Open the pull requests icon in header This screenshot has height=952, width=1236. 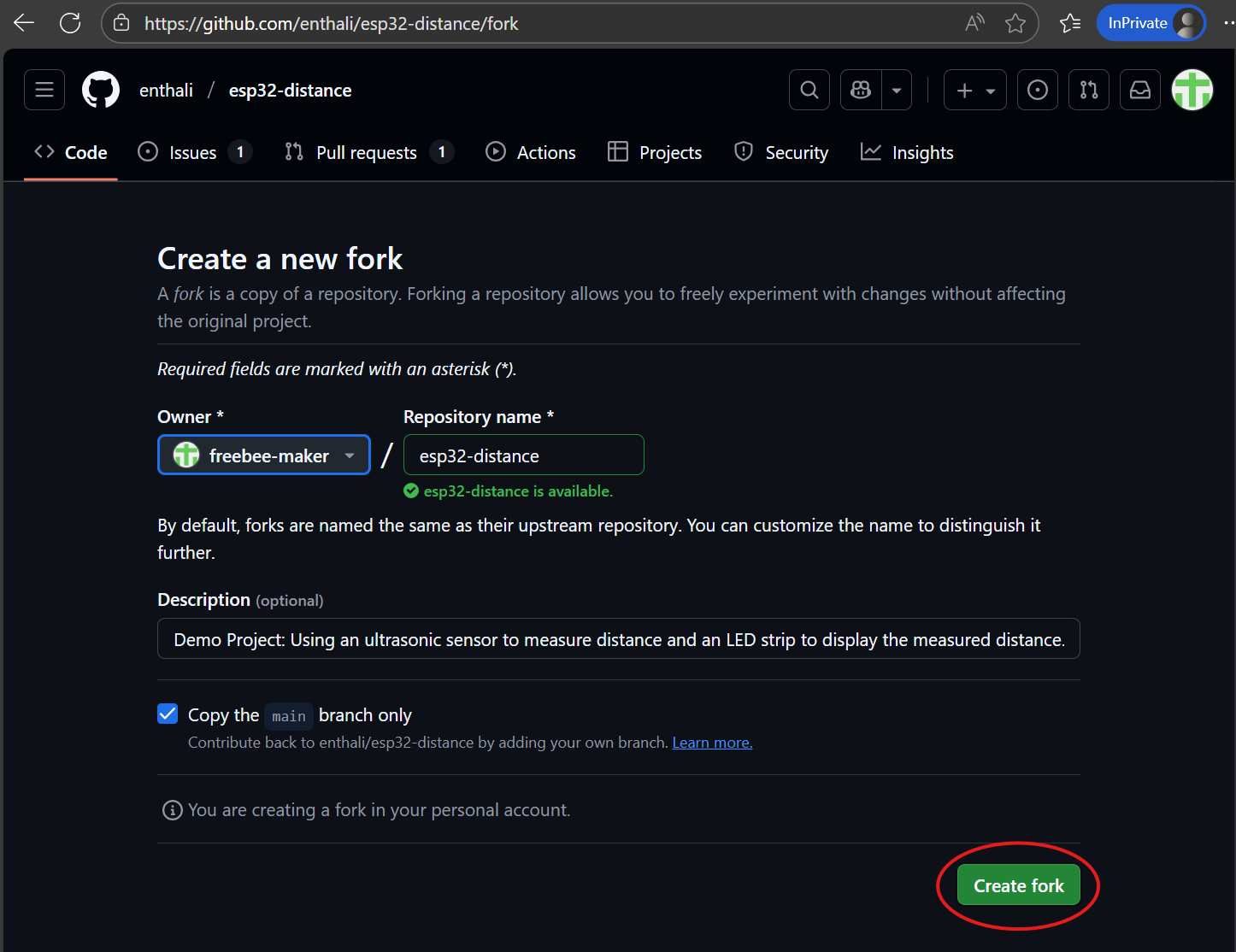[1088, 90]
